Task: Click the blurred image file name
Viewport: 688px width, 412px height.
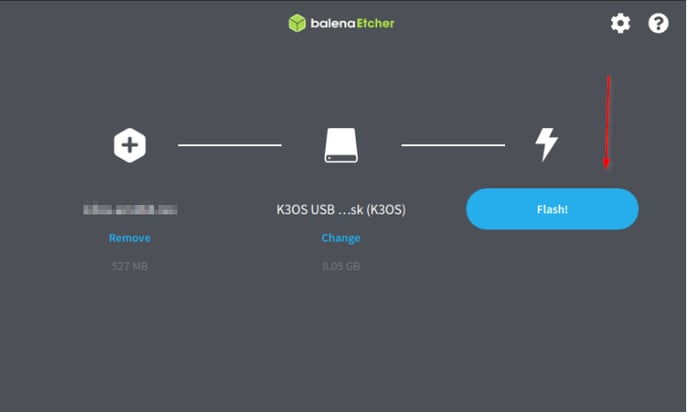Action: pyautogui.click(x=130, y=209)
